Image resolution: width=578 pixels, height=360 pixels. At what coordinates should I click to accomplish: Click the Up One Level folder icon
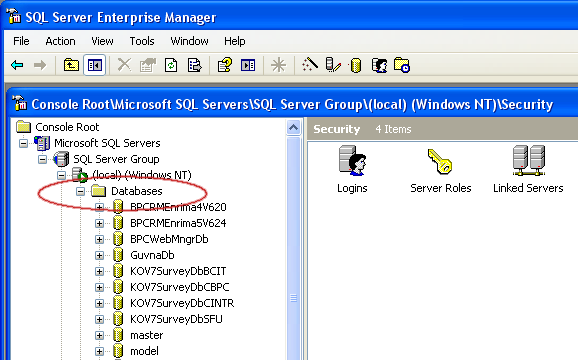[71, 65]
